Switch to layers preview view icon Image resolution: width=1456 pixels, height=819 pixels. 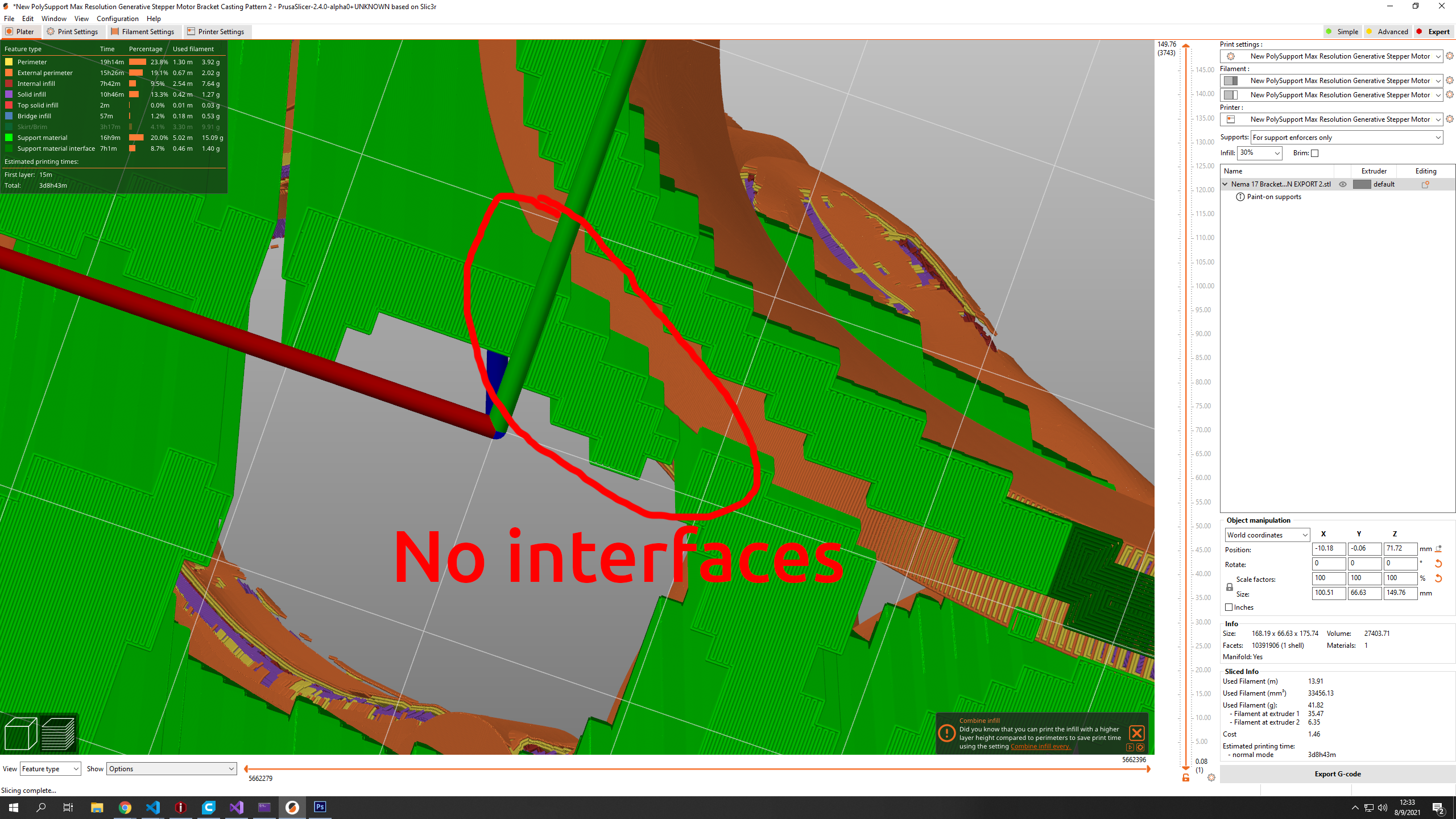click(x=58, y=734)
